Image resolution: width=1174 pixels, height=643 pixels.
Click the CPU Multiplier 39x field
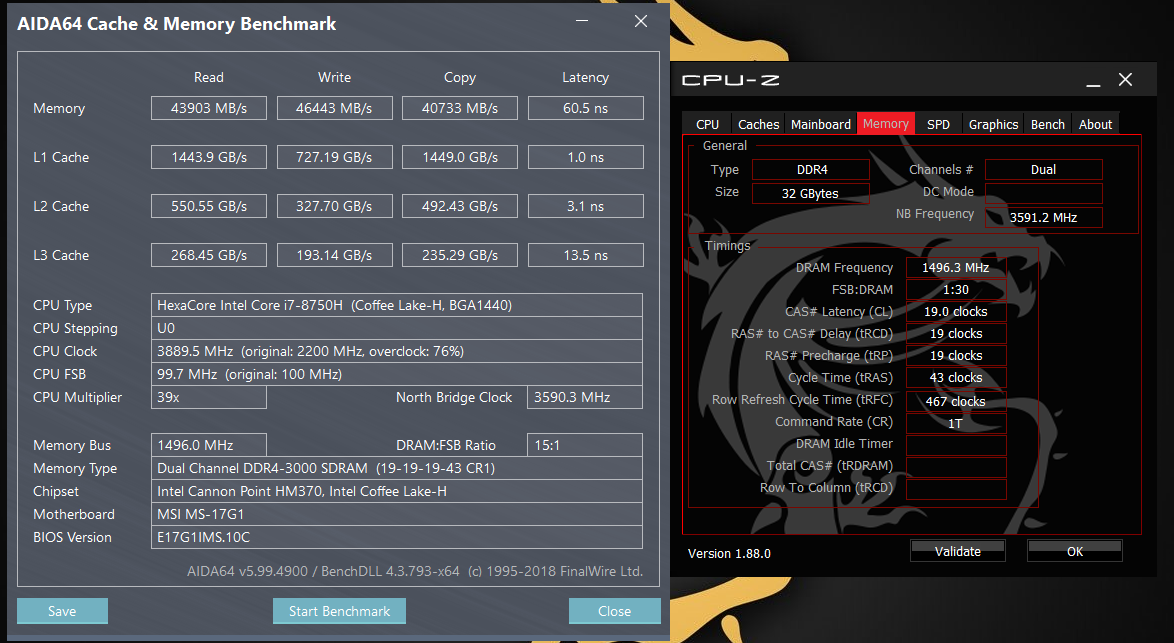209,397
